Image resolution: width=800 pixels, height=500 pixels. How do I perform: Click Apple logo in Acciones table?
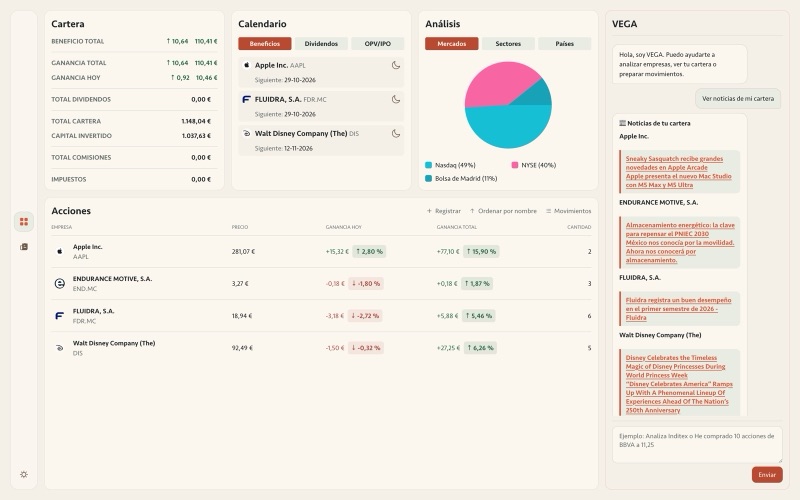coord(60,252)
